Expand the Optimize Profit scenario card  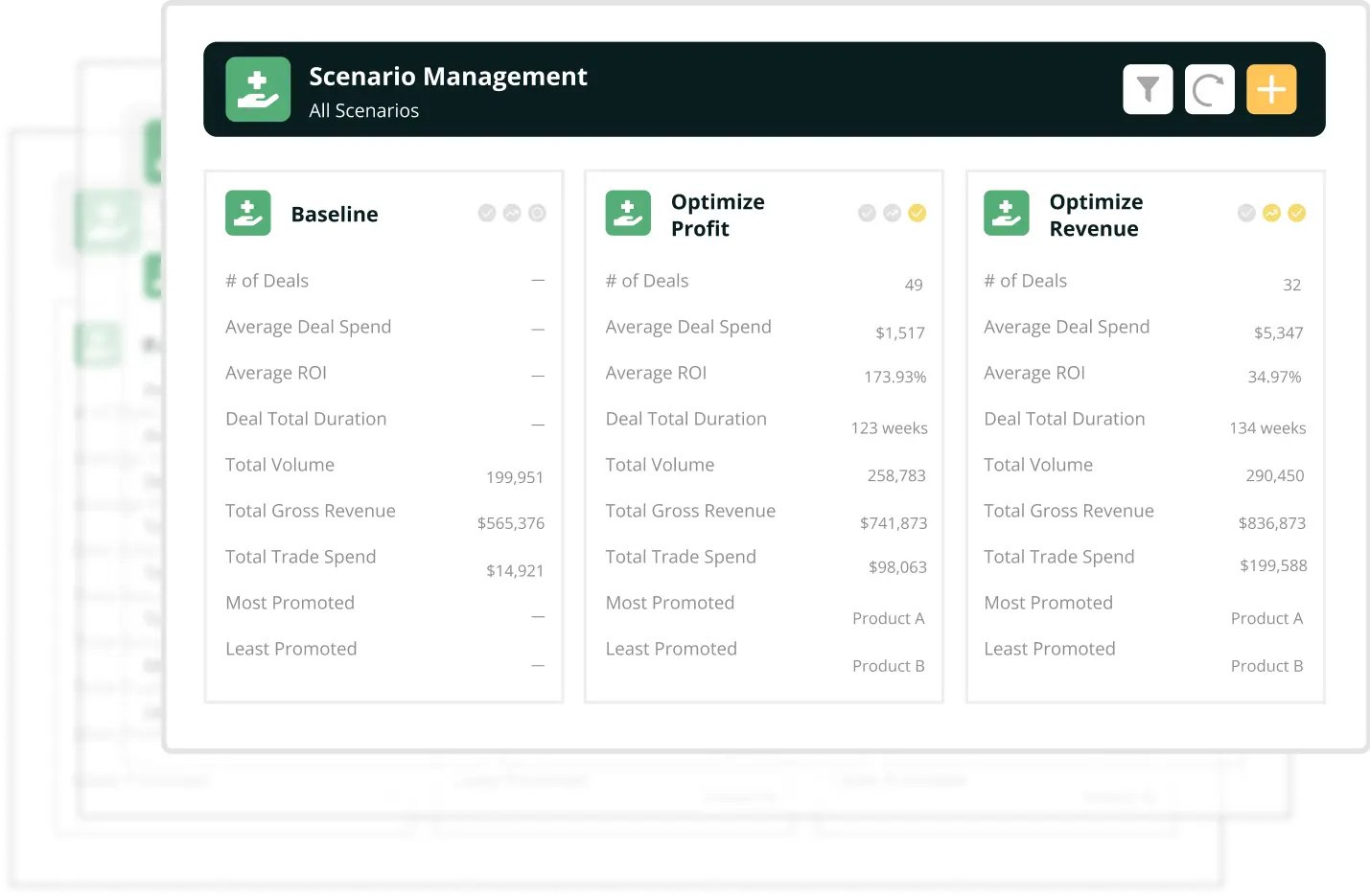click(x=763, y=436)
